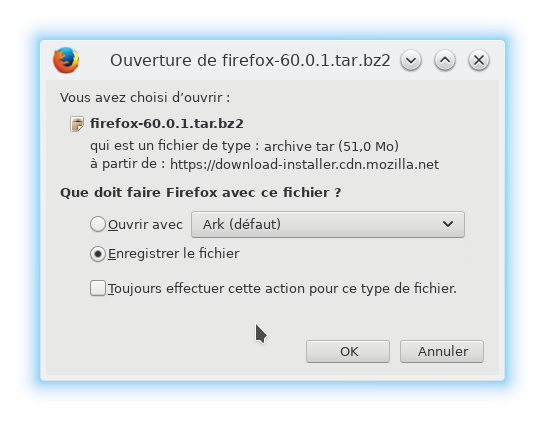
Task: Click the 'Toujours effectuer cette action' label text
Action: [x=282, y=289]
